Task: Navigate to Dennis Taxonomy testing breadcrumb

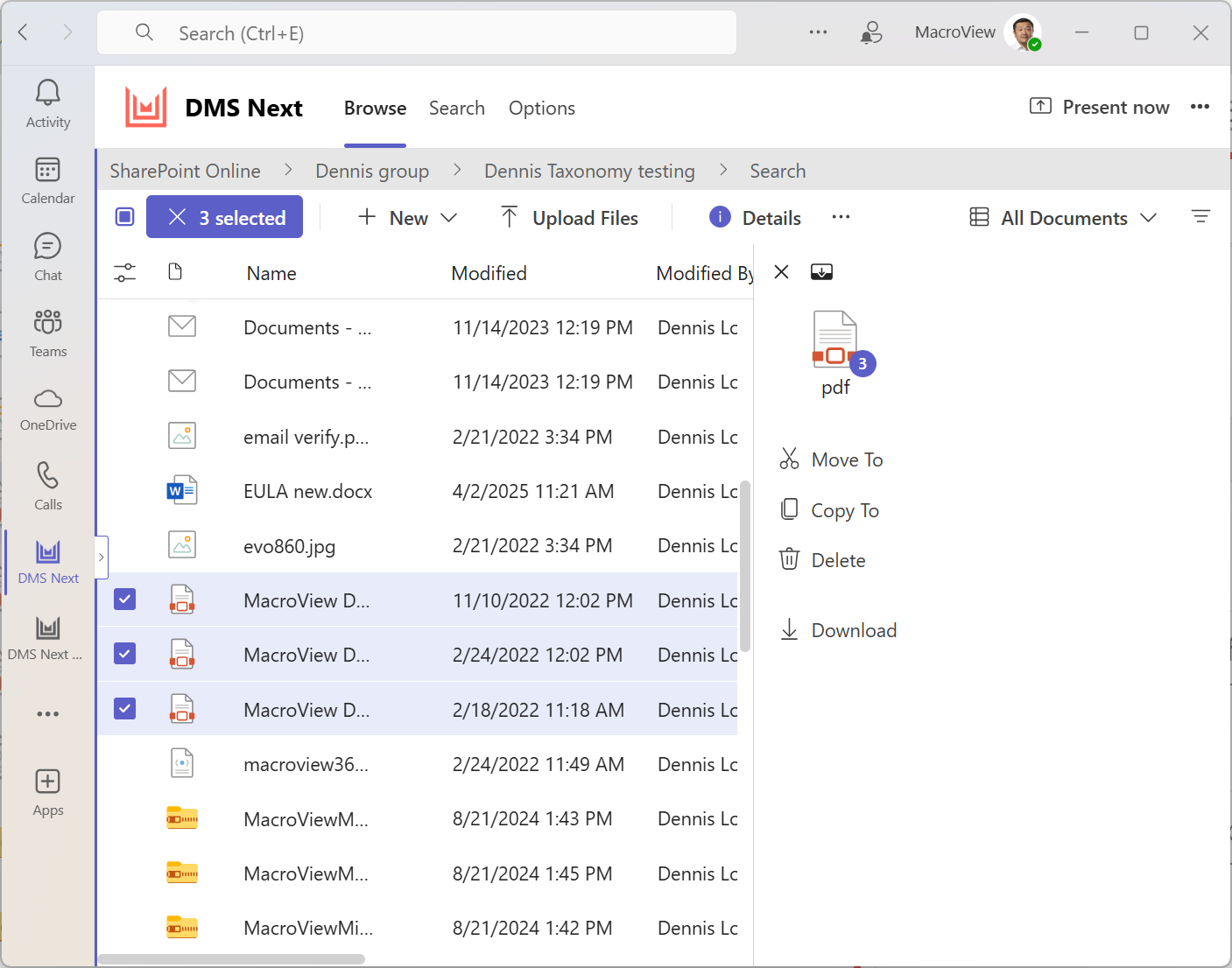Action: click(x=589, y=171)
